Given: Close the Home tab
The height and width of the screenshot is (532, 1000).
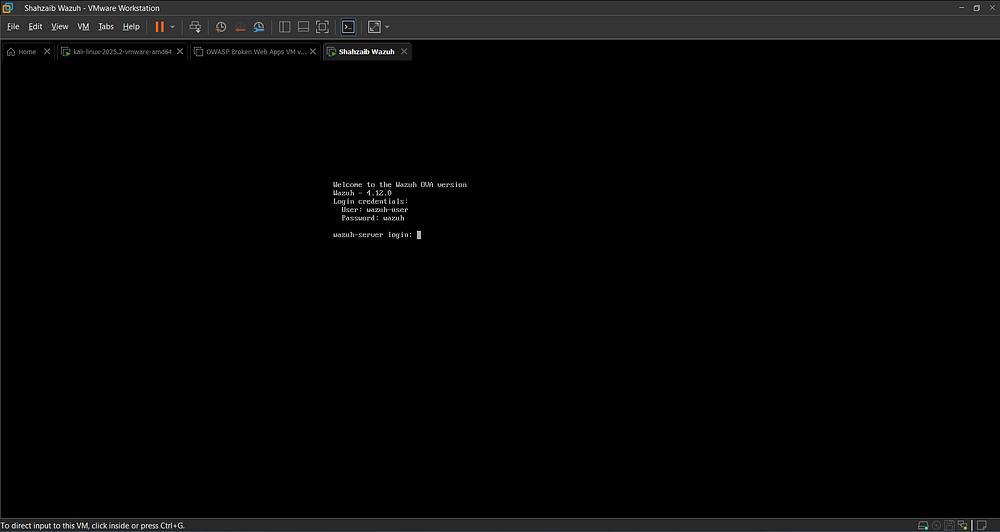Looking at the screenshot, I should coord(47,52).
